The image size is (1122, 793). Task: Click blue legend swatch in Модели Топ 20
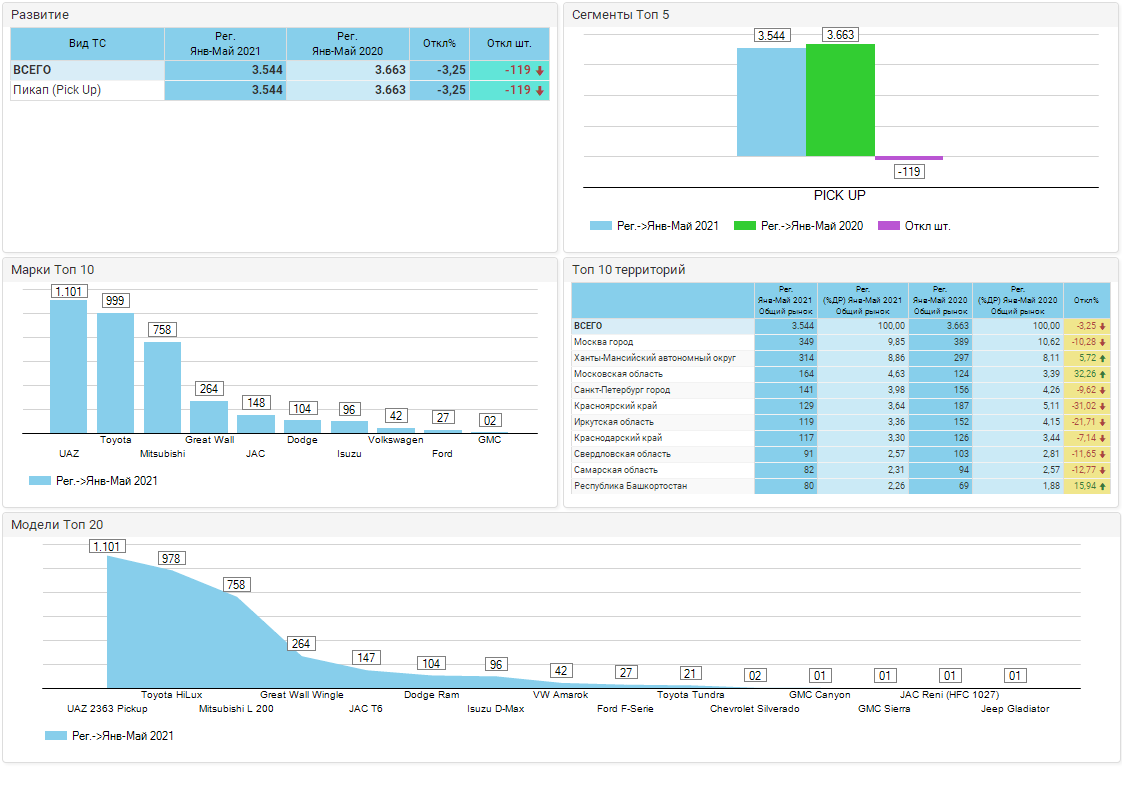pyautogui.click(x=57, y=736)
